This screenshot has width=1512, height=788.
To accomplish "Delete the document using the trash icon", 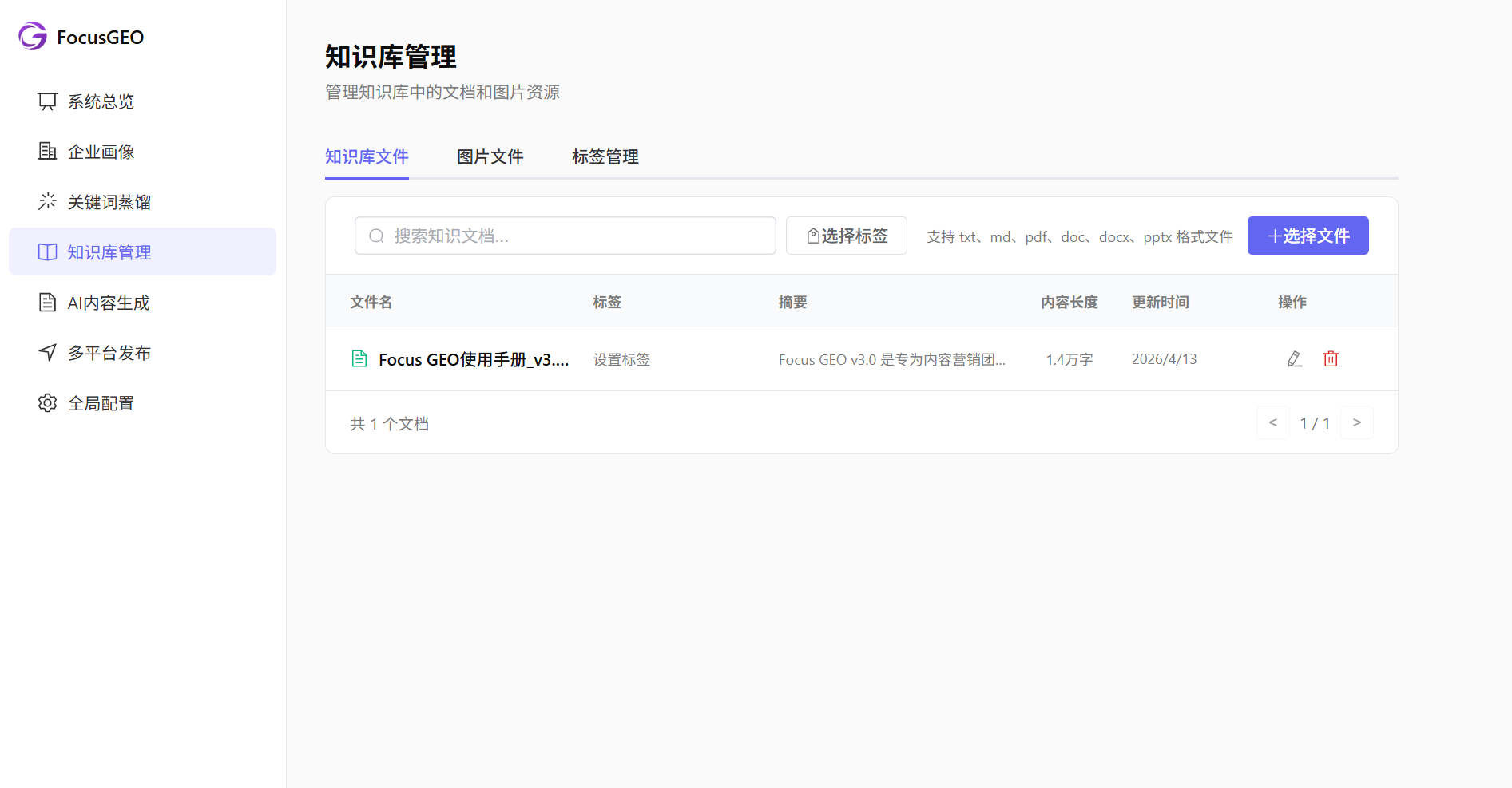I will (1330, 359).
